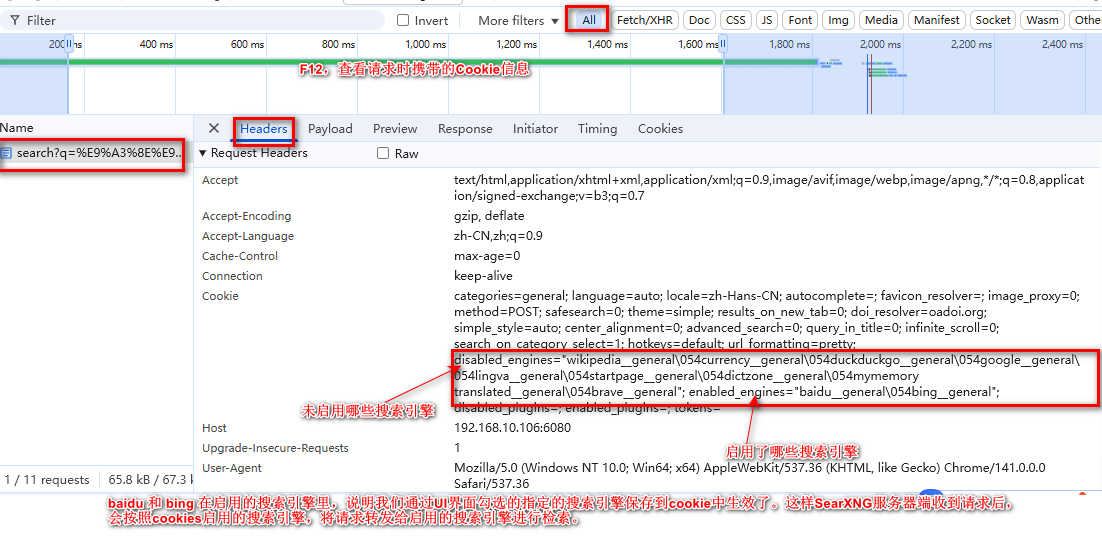Click the 1,000 ms timeline marker
Viewport: 1102px width, 539px height.
click(x=427, y=44)
